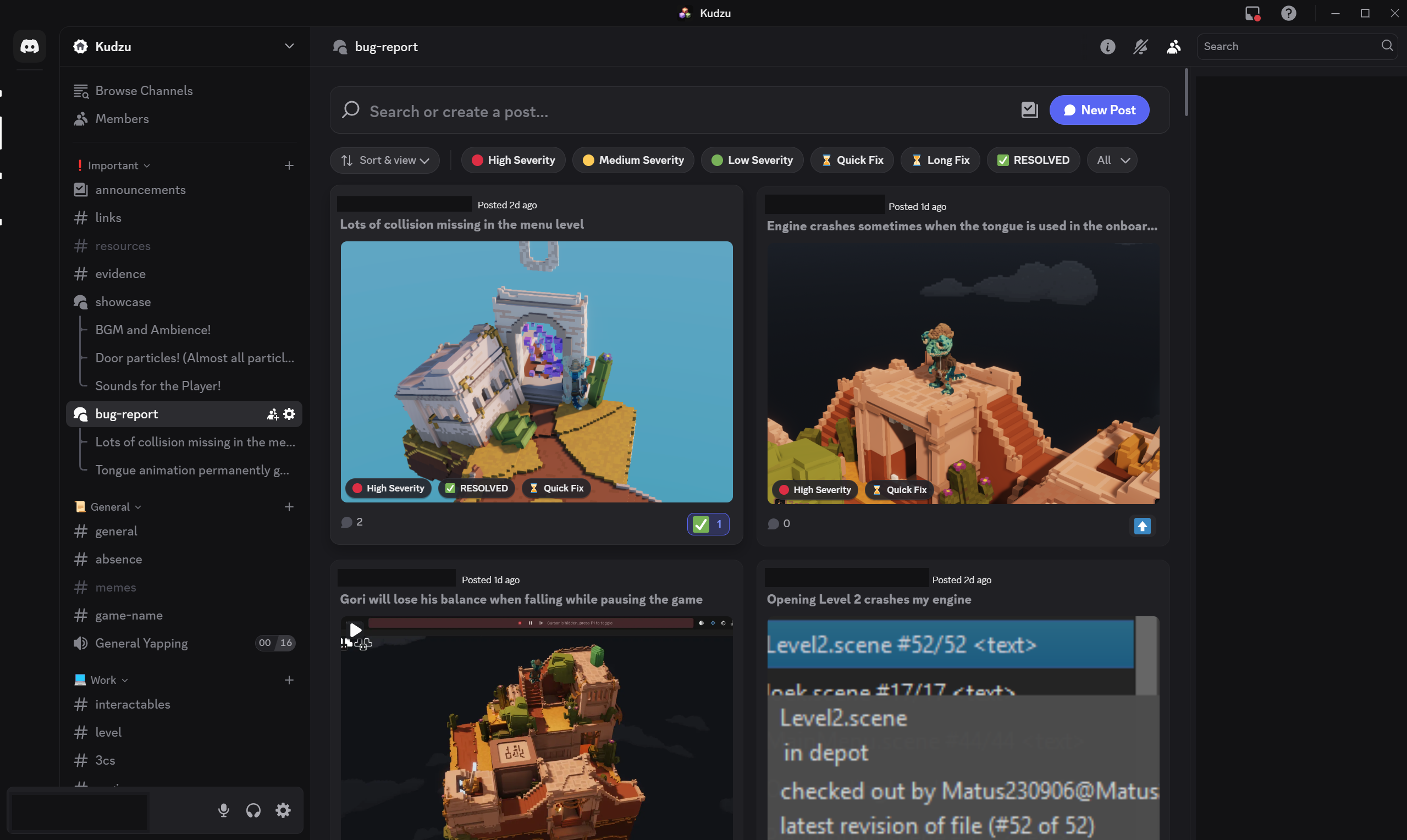This screenshot has height=840, width=1407.
Task: Toggle notification settings bell icon
Action: [x=1140, y=46]
